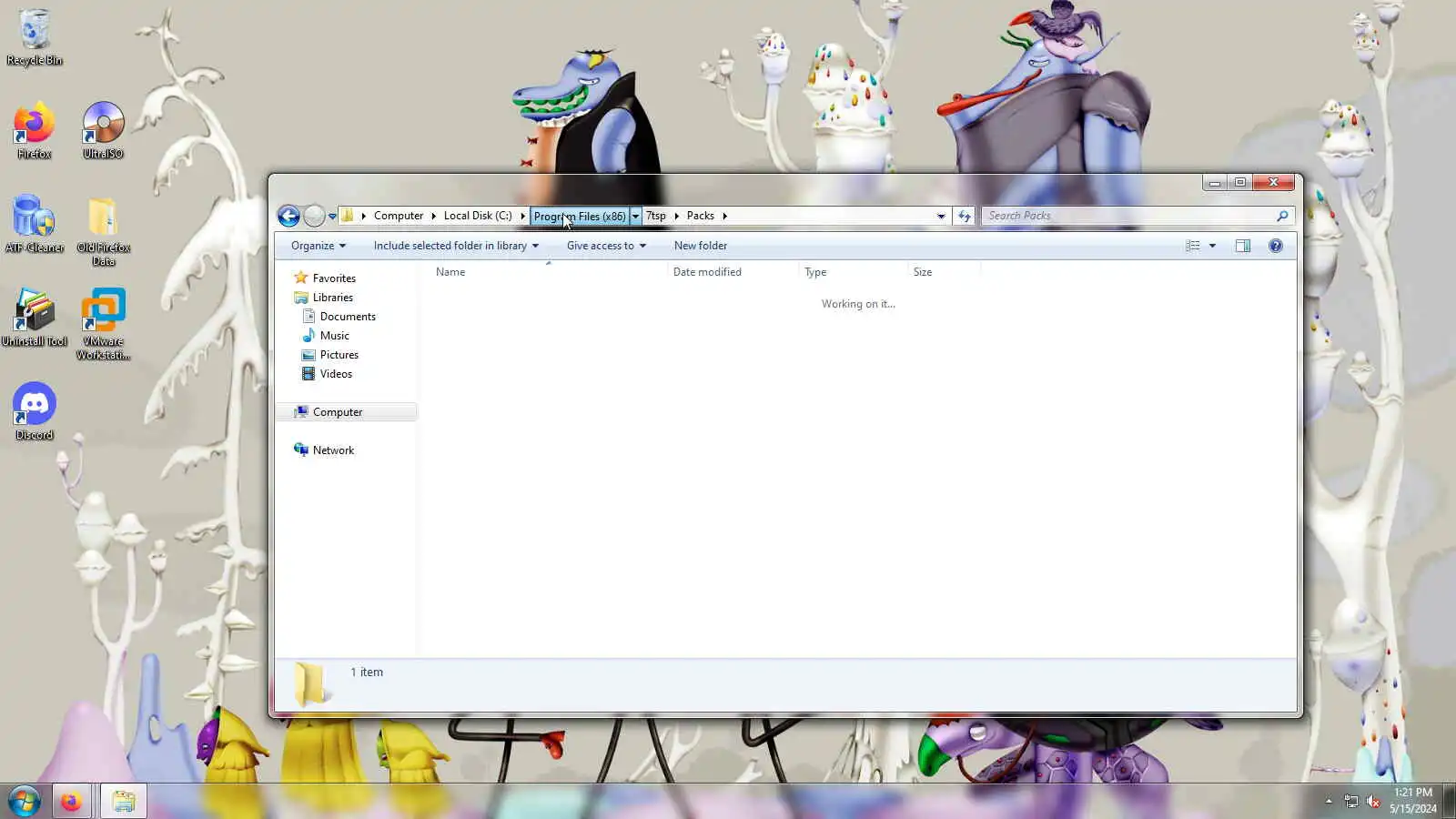The image size is (1456, 819).
Task: Click the search magnifier icon
Action: coord(1282,216)
